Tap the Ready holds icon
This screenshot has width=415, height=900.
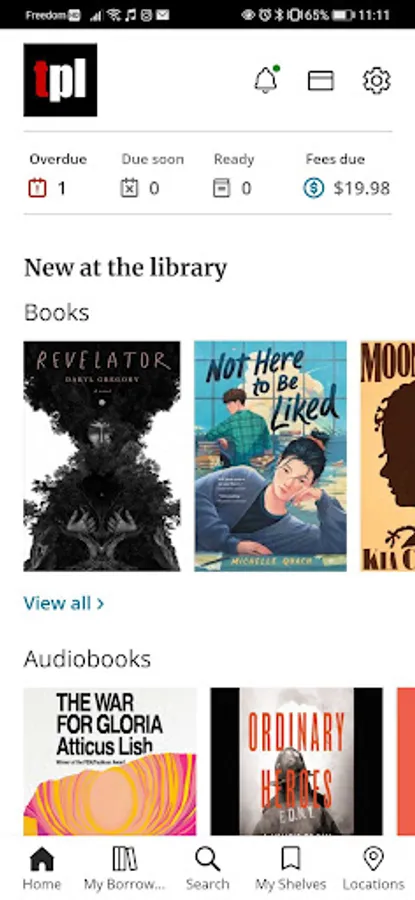[x=222, y=188]
